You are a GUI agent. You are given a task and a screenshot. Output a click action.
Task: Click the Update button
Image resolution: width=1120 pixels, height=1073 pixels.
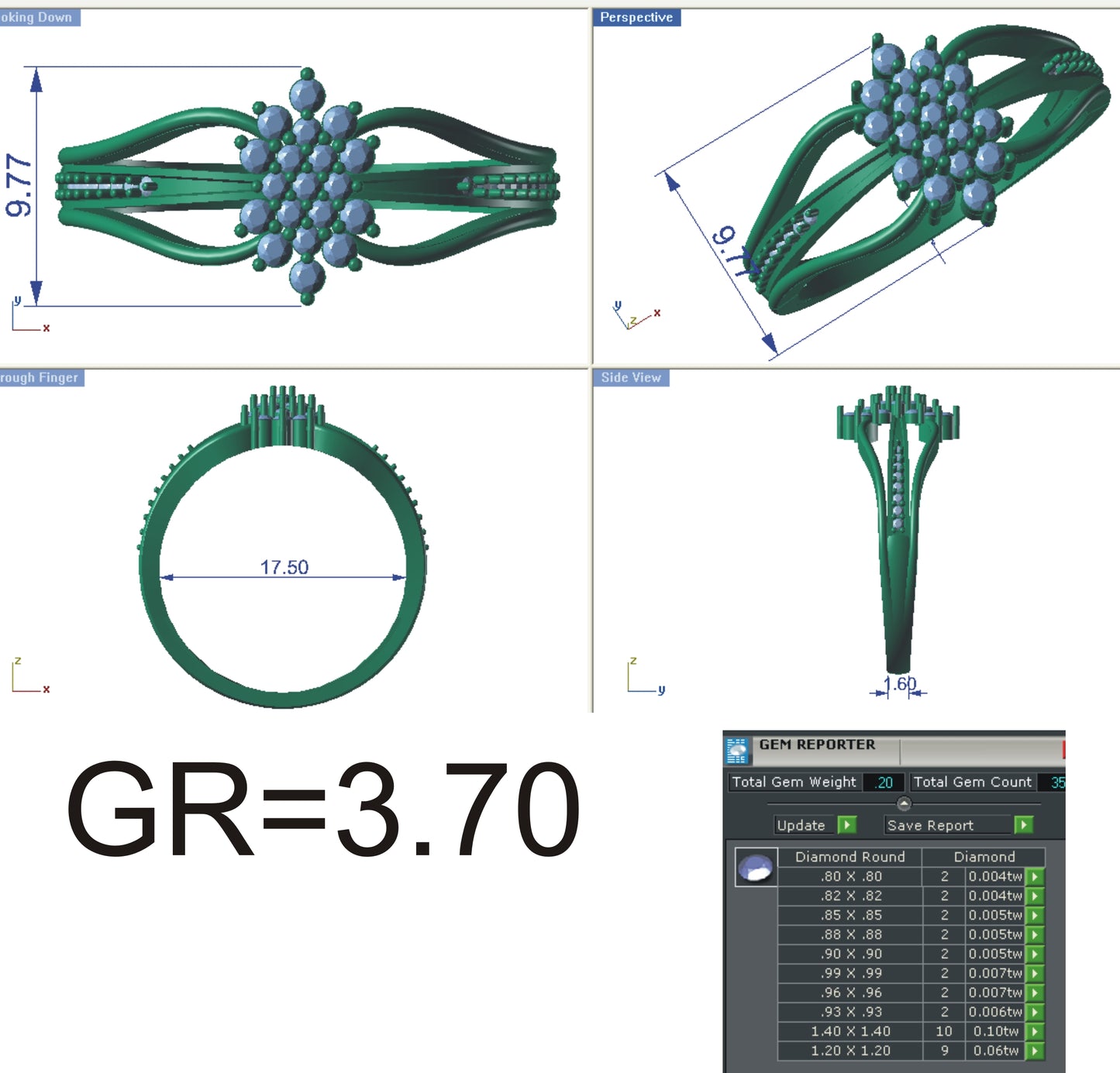[805, 825]
